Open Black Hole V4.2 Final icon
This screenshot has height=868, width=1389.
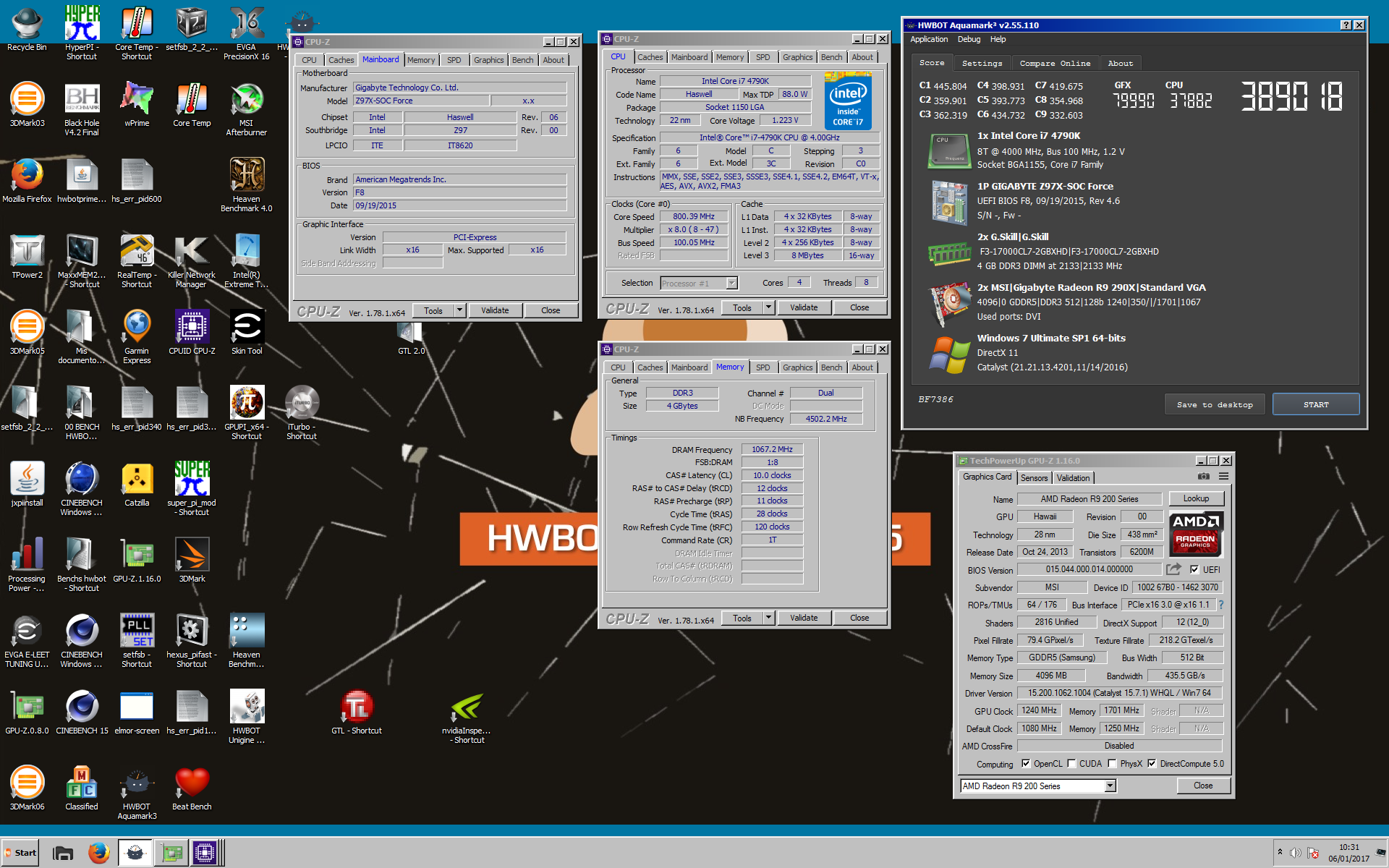click(82, 109)
